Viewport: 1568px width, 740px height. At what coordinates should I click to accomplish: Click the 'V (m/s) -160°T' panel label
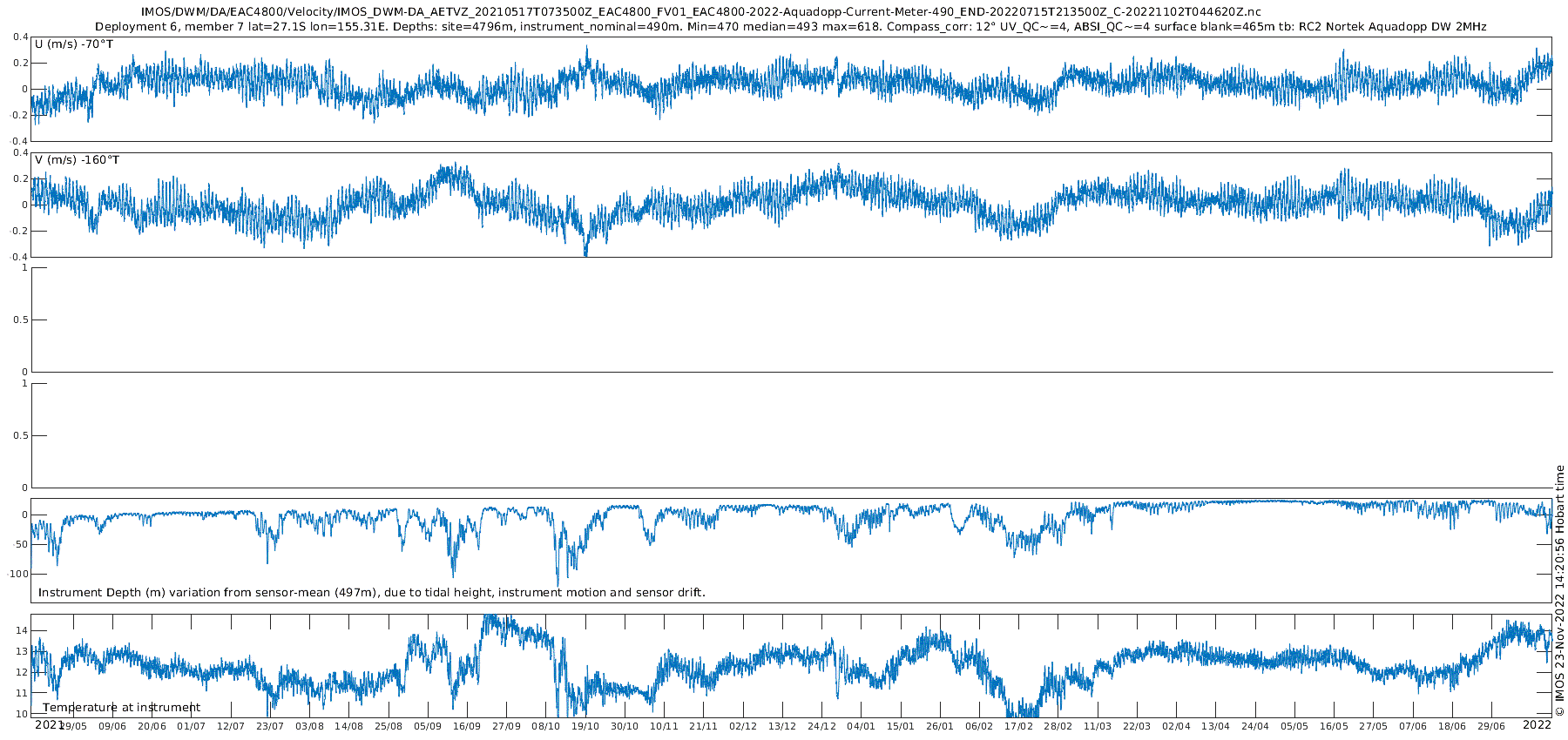[78, 159]
